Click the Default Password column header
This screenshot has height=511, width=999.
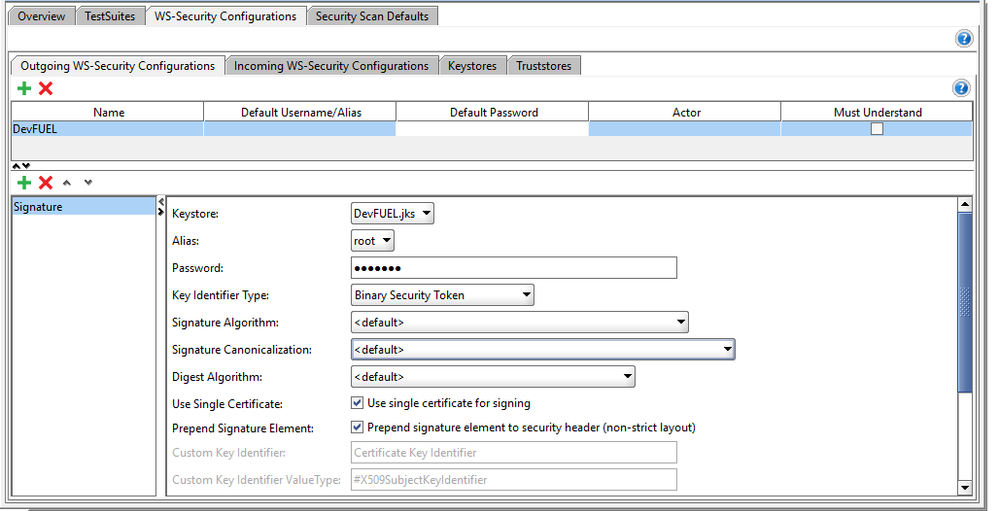point(493,112)
